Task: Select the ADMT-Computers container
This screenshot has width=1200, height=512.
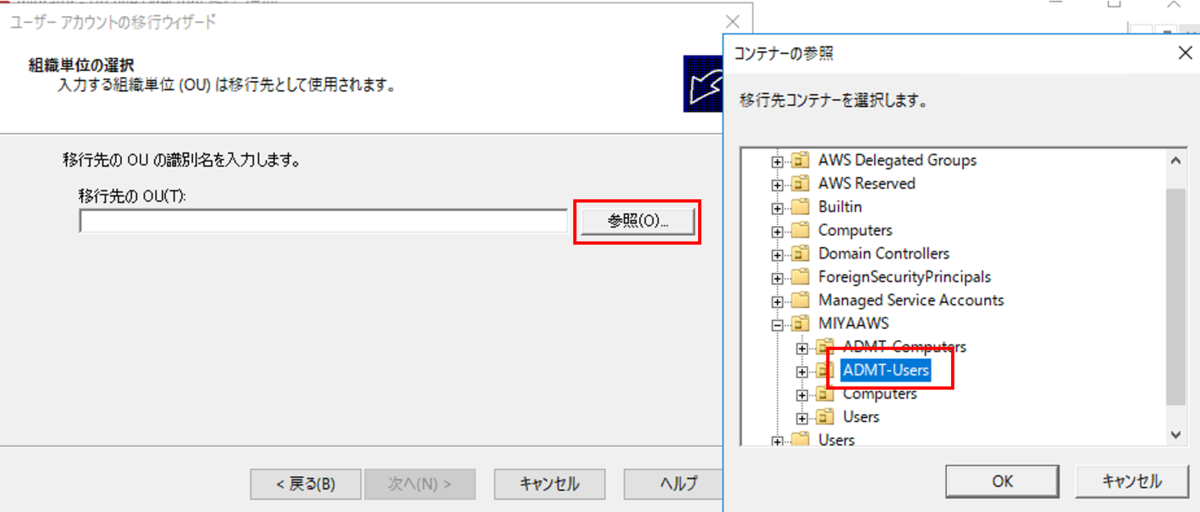Action: tap(904, 347)
